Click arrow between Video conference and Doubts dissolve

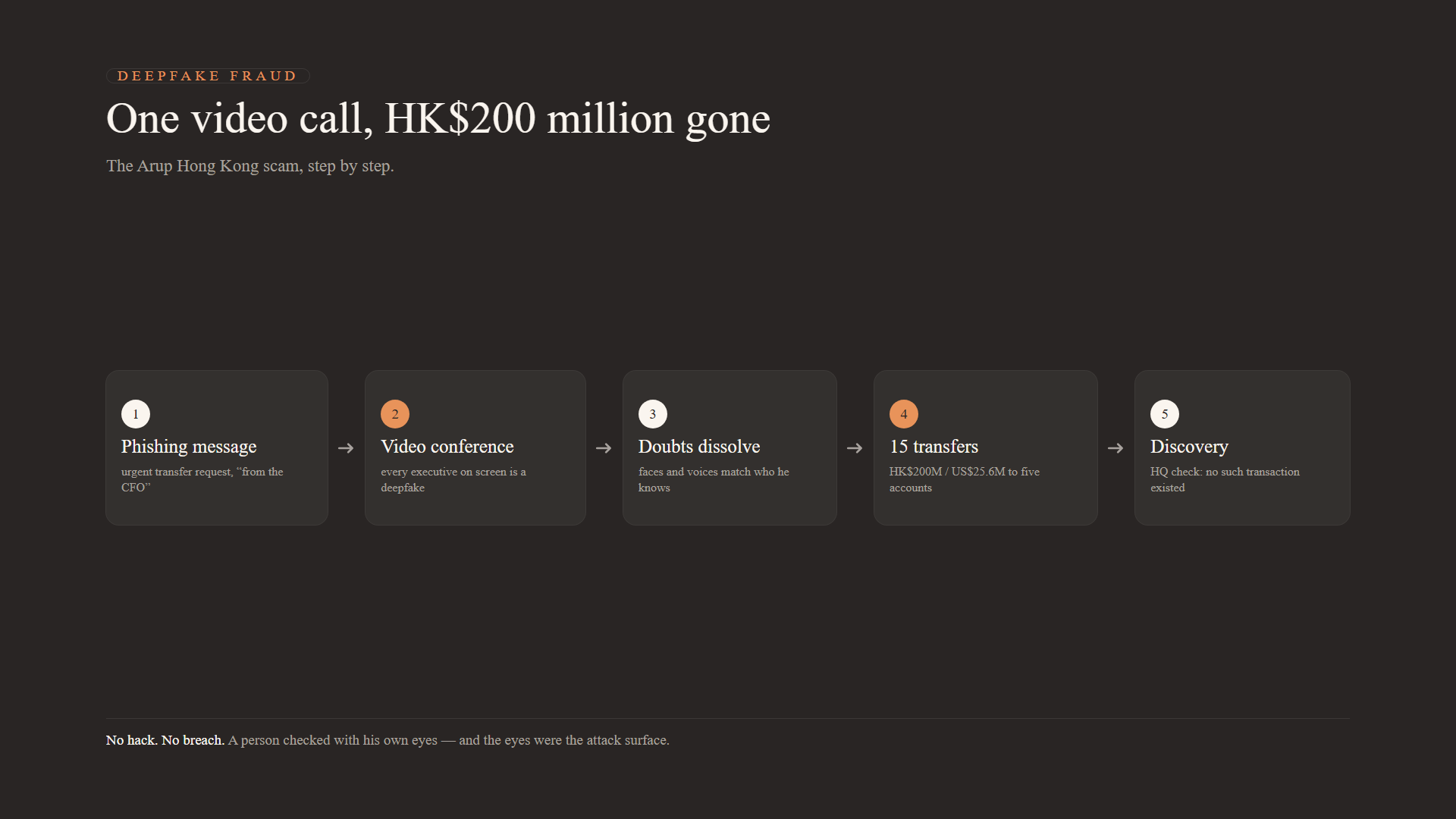coord(604,448)
